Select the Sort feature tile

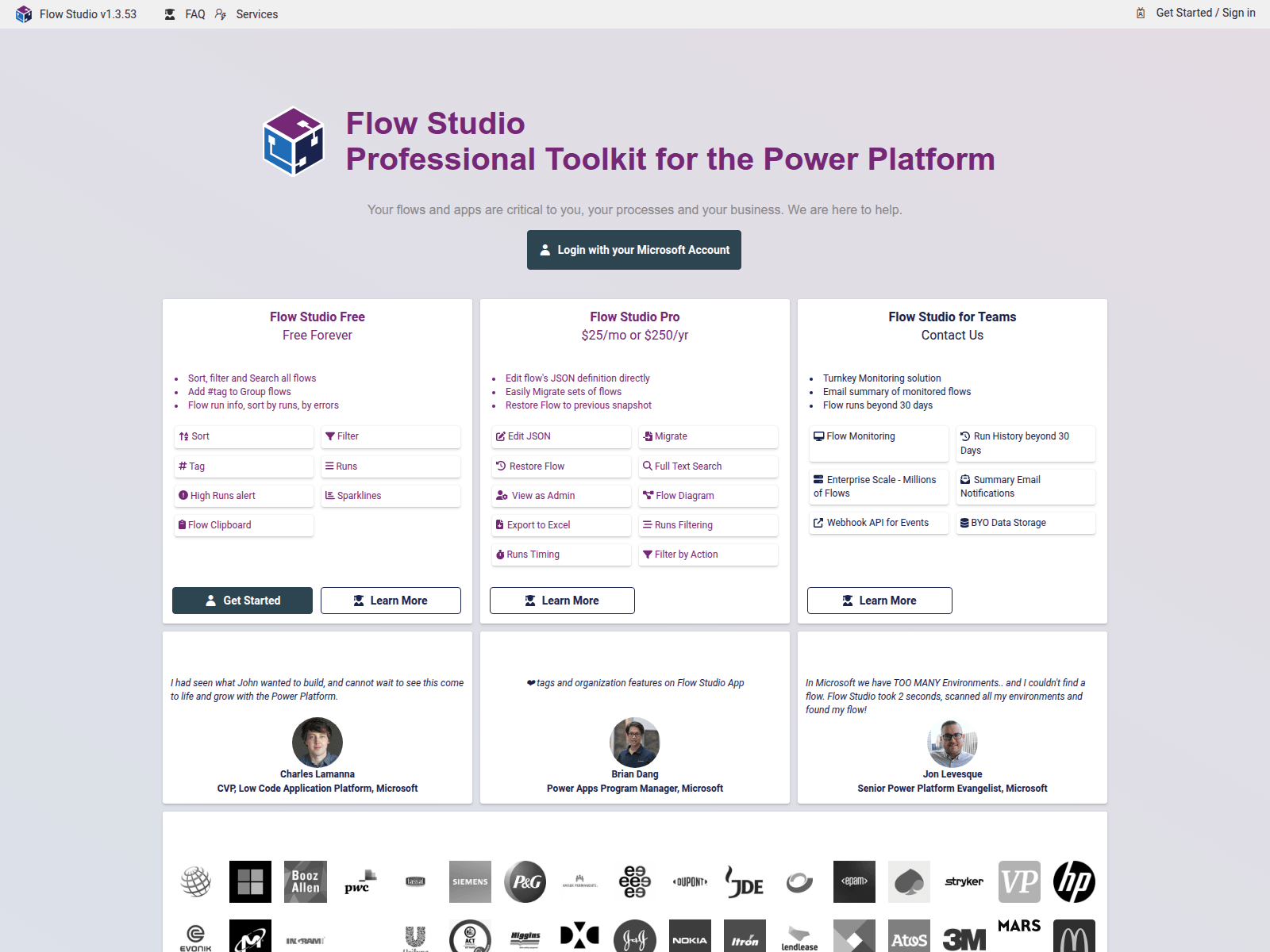(x=244, y=436)
